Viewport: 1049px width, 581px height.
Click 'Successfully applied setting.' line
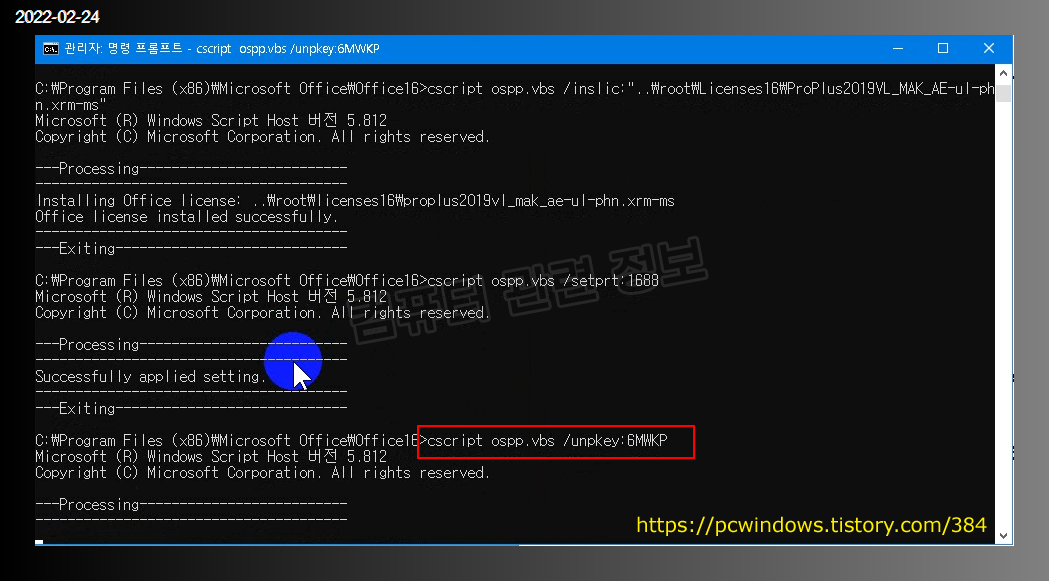(x=151, y=377)
